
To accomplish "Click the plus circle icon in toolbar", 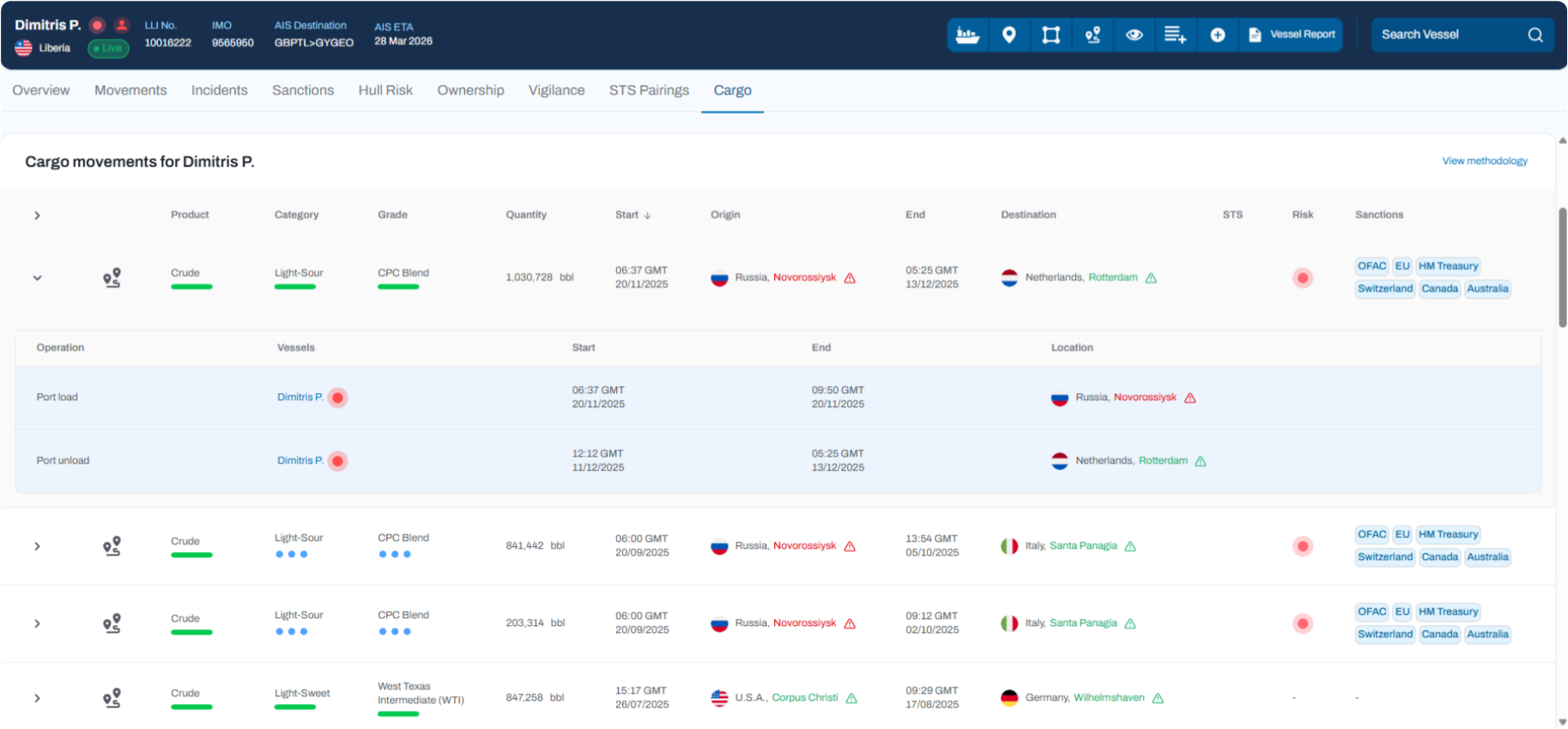I will click(x=1217, y=35).
